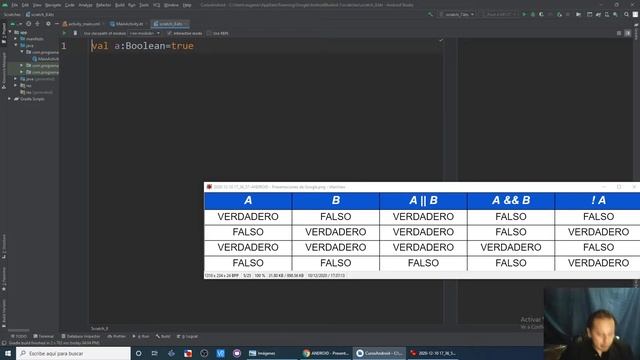Click the Windows Start button
Screen dimensions: 640x360
click(8, 353)
